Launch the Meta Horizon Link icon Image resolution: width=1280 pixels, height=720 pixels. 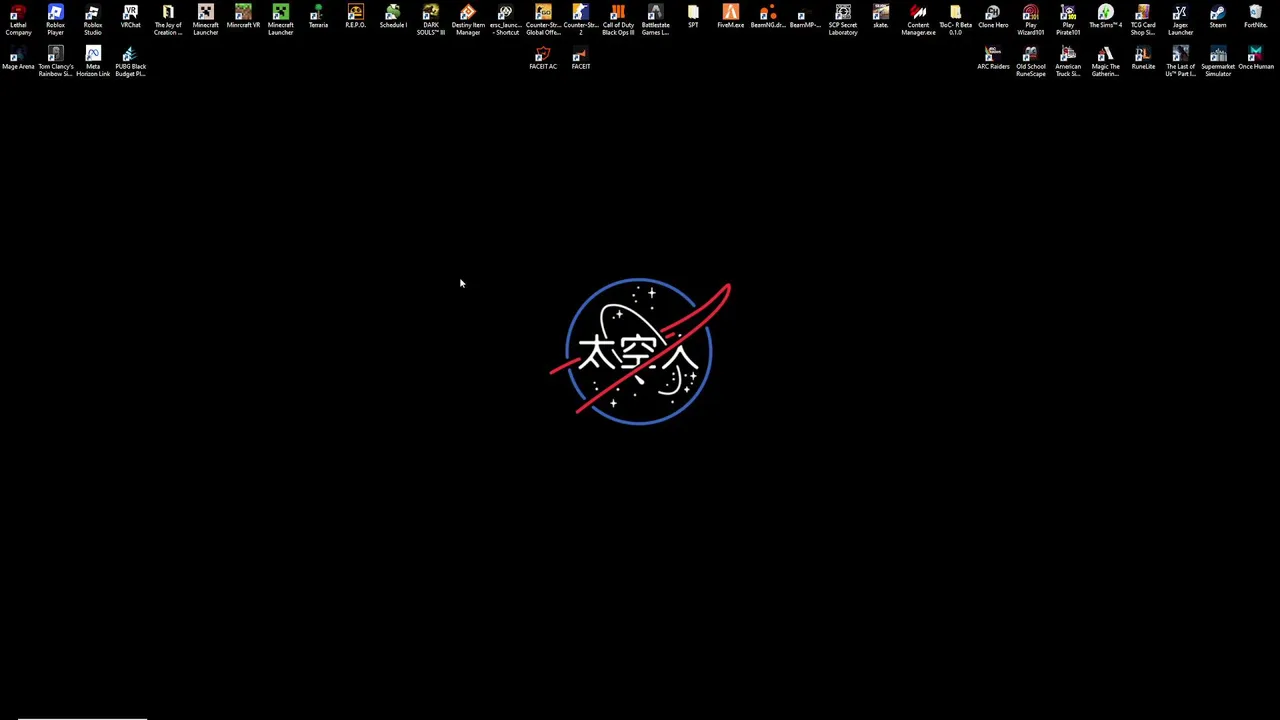pyautogui.click(x=93, y=62)
